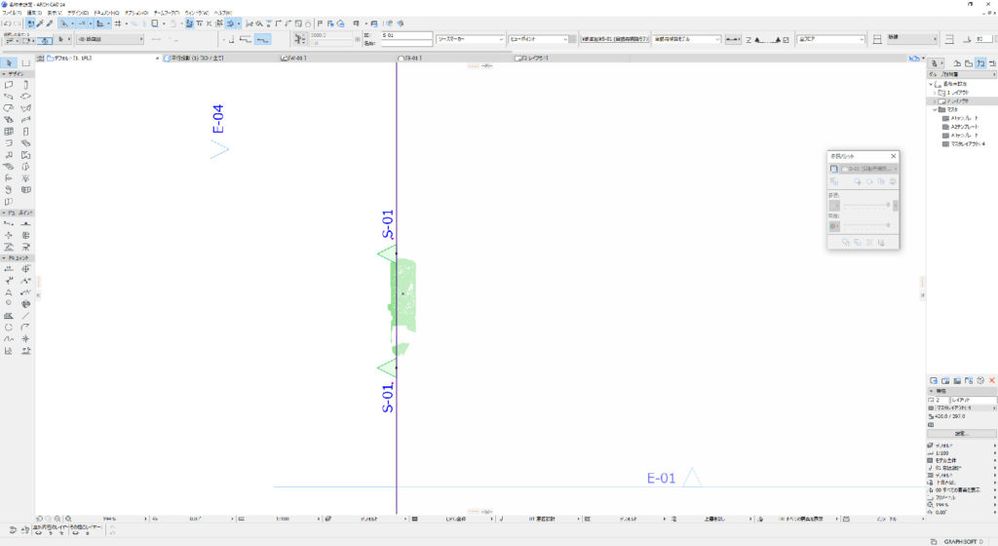998x546 pixels.
Task: Select the Elevation viewpoint tool
Action: (25, 224)
